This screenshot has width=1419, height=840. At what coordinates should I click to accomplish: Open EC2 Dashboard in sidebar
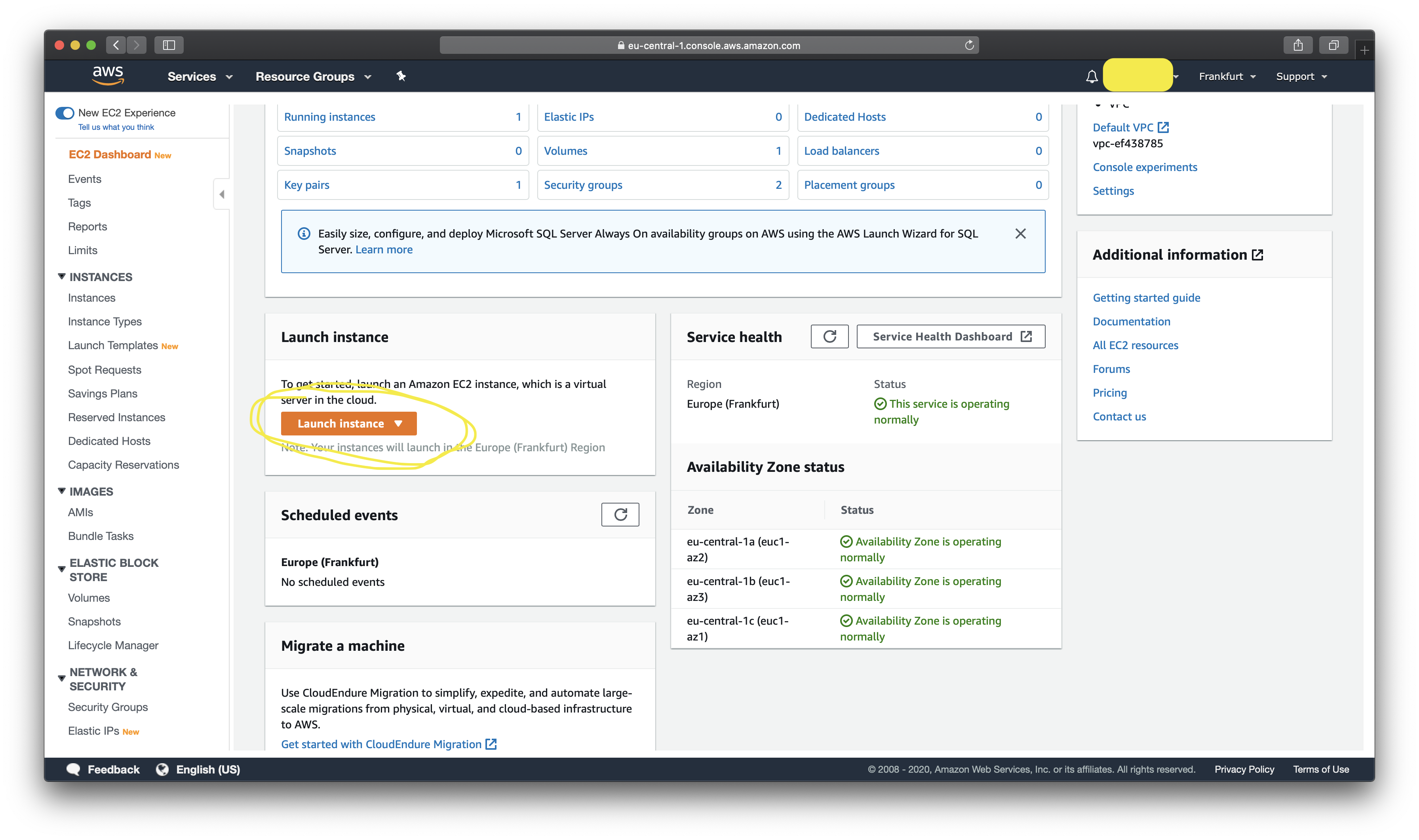pos(109,154)
